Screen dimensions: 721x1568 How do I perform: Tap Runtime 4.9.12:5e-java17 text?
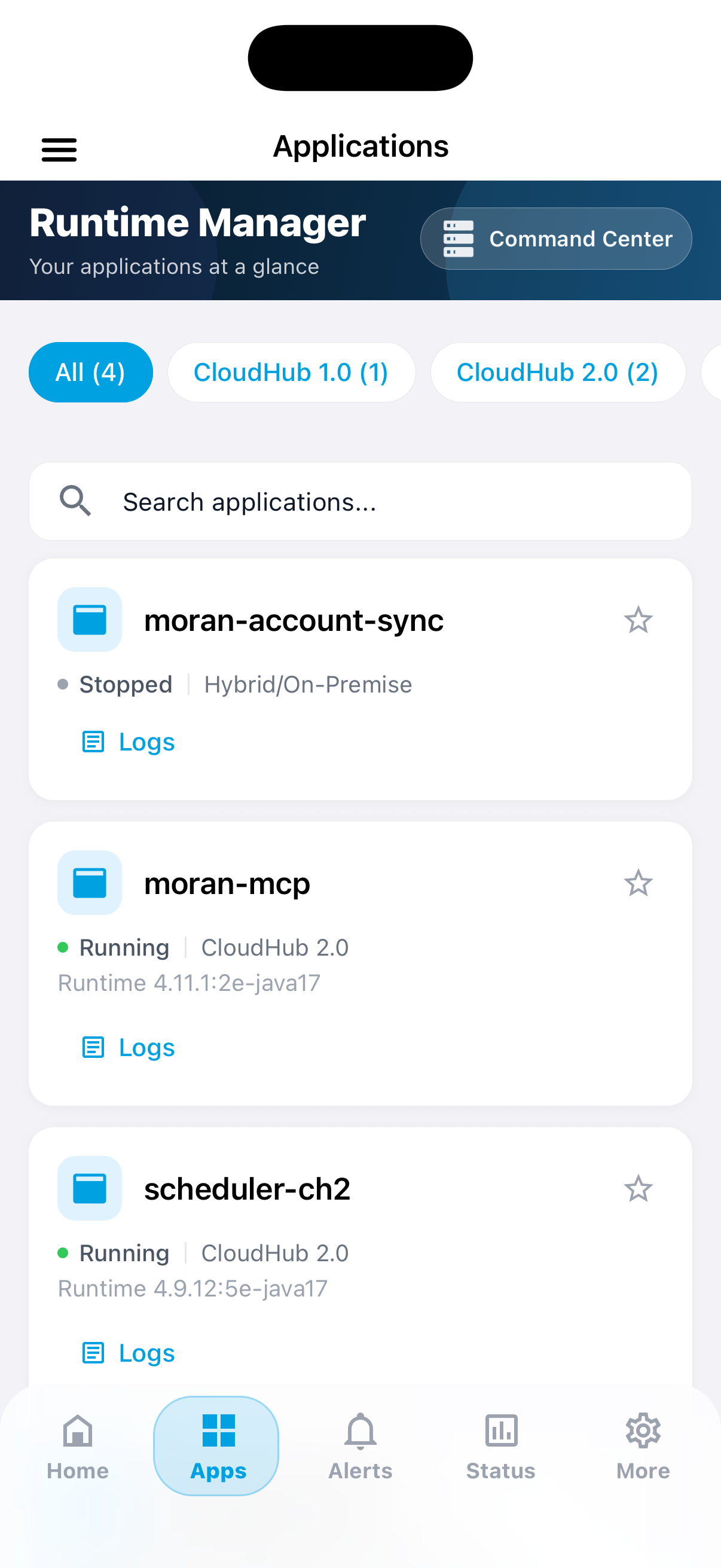coord(193,1289)
